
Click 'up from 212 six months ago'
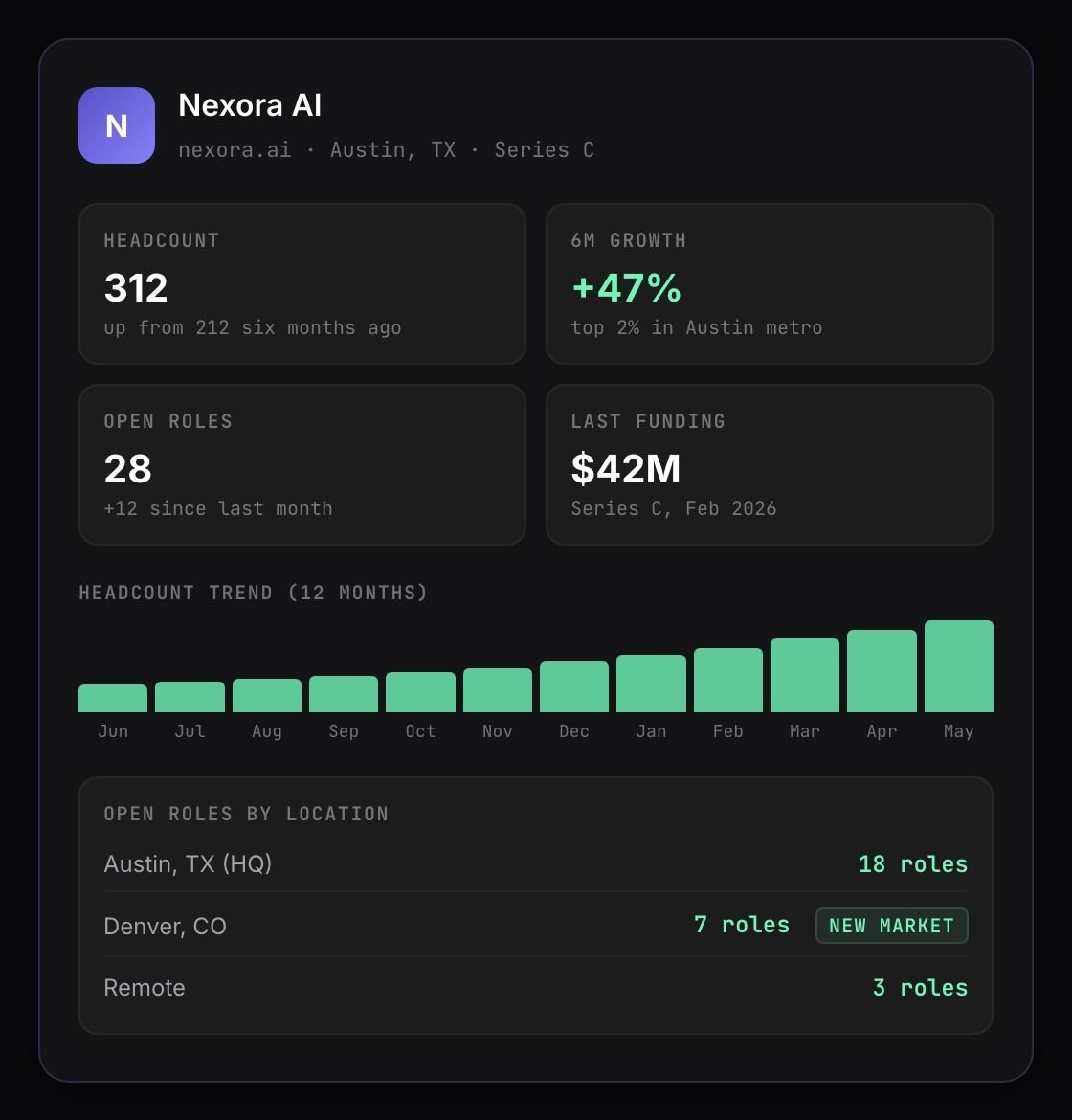click(x=252, y=327)
